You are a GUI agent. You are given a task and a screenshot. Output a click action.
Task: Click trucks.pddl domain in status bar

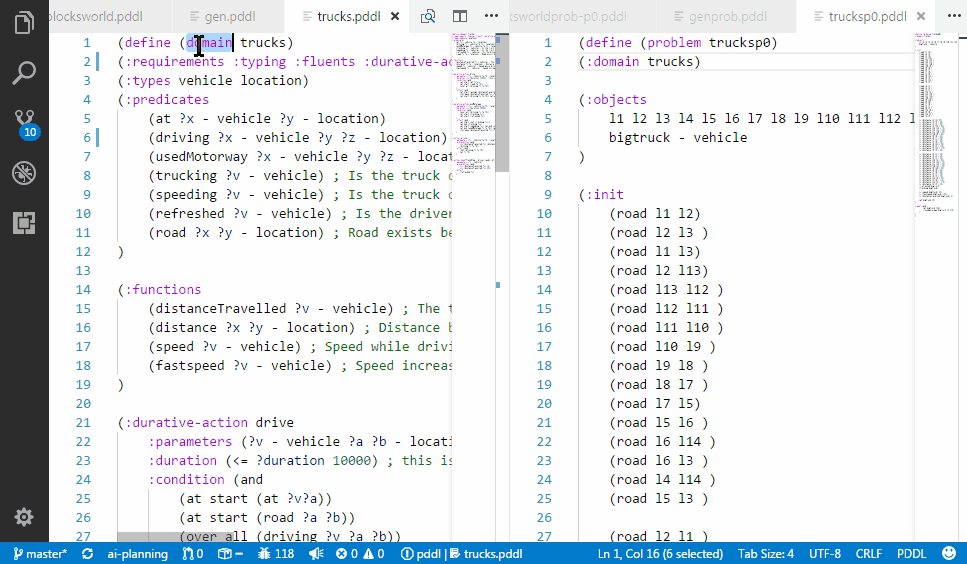[x=486, y=554]
